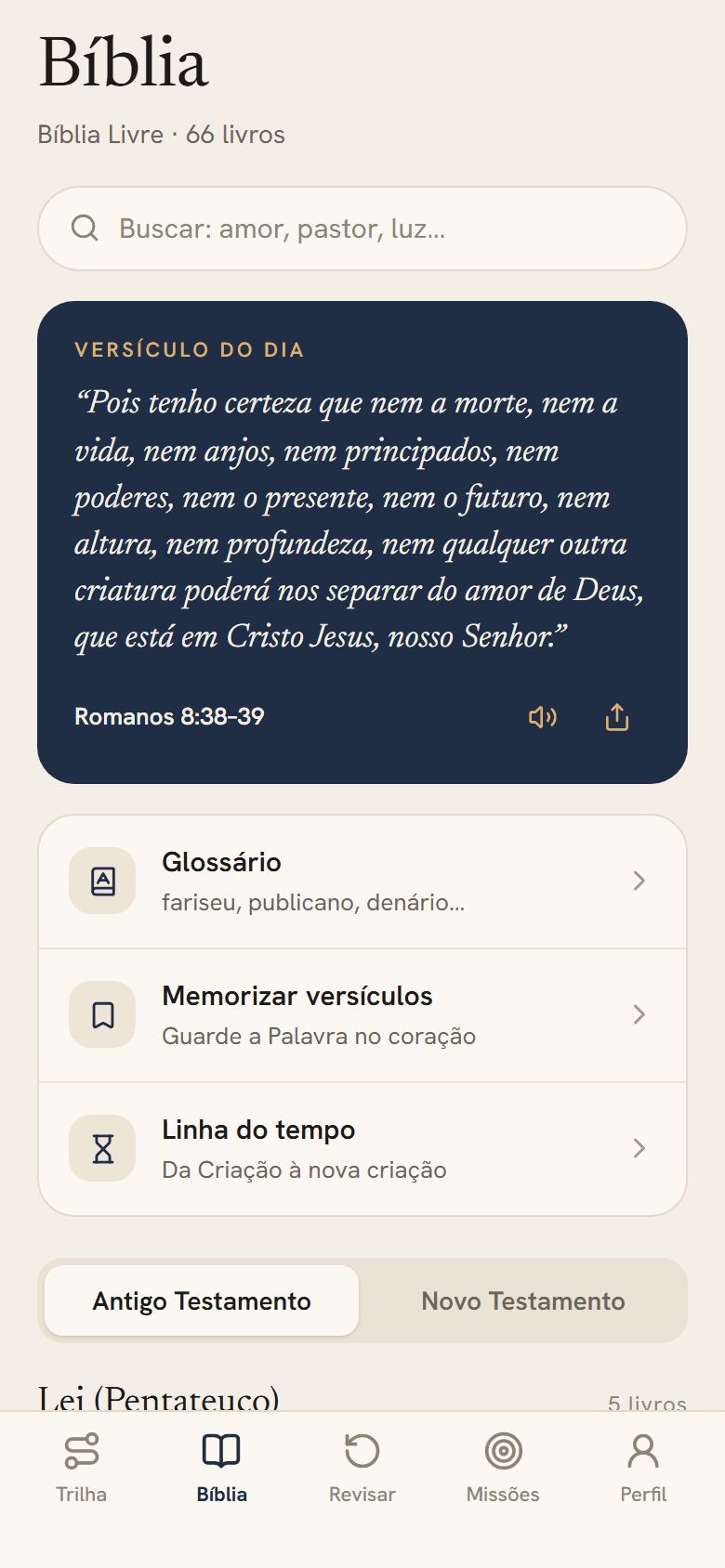This screenshot has width=725, height=1568.
Task: Select Antigo Testamento segment
Action: pyautogui.click(x=202, y=1300)
